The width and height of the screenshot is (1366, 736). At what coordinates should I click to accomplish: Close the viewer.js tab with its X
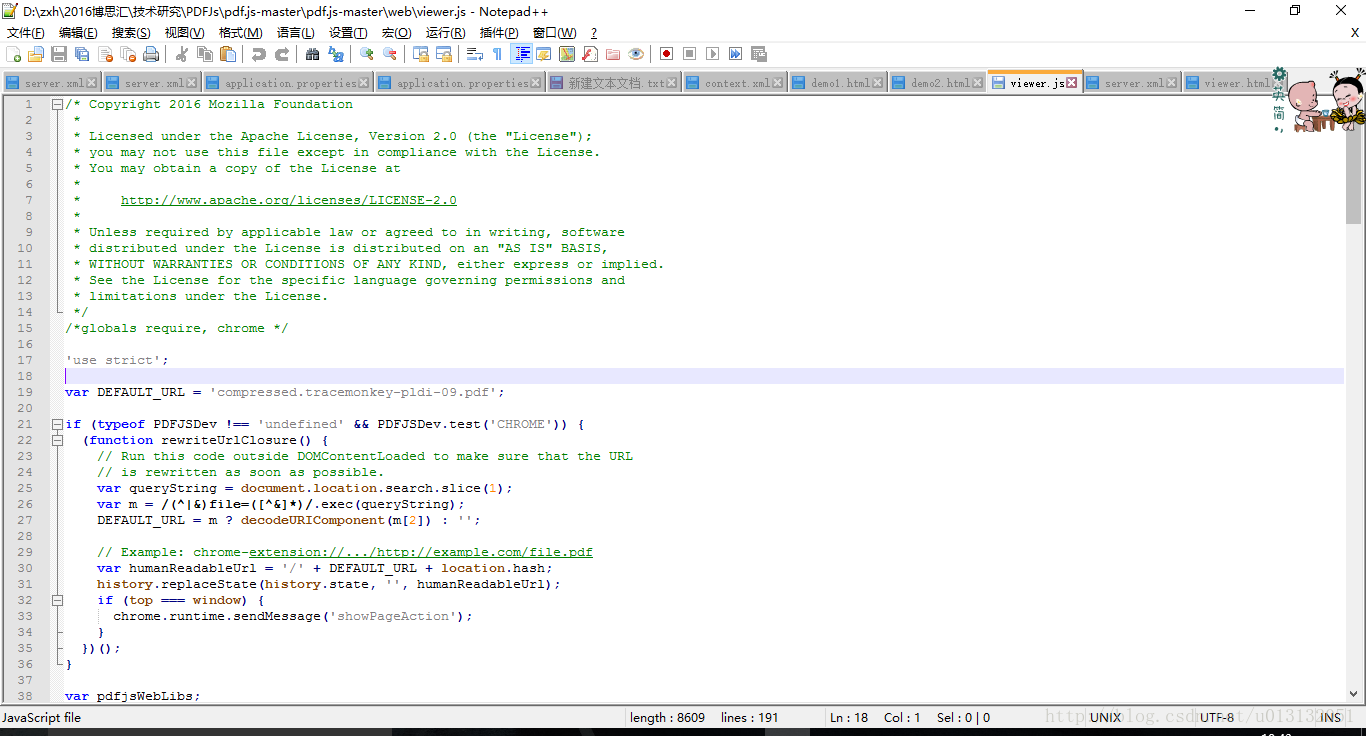pos(1072,83)
